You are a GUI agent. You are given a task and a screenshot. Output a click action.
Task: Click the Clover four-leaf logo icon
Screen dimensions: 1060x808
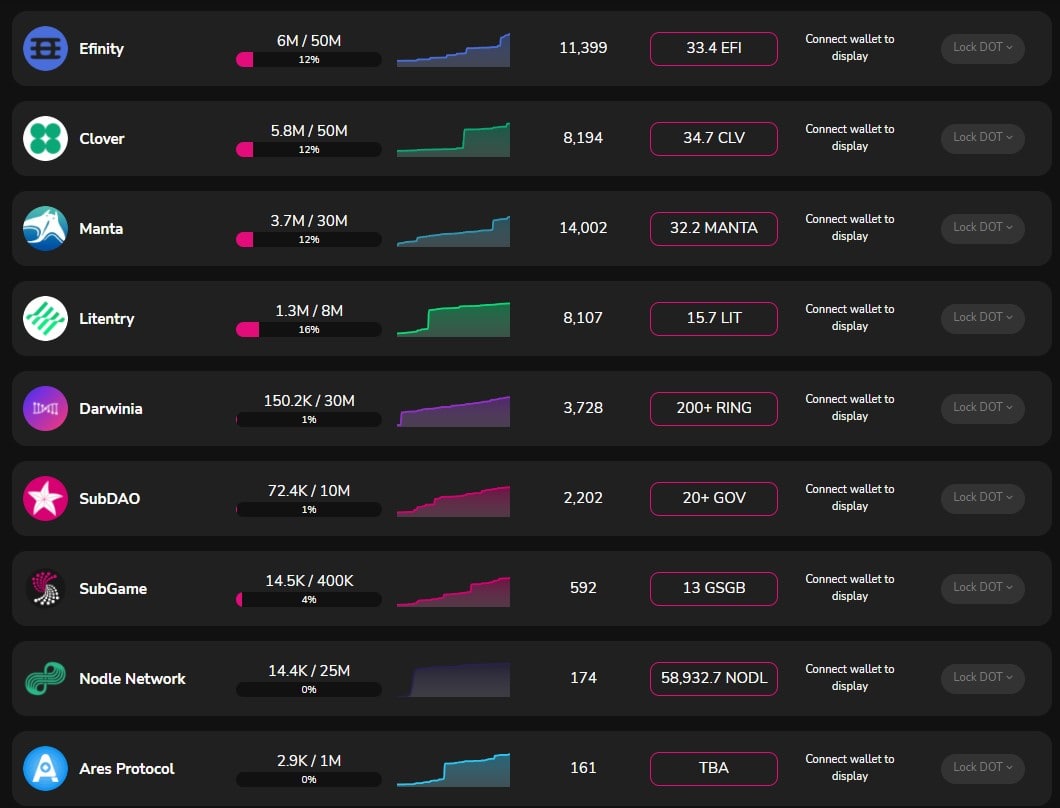click(x=45, y=139)
